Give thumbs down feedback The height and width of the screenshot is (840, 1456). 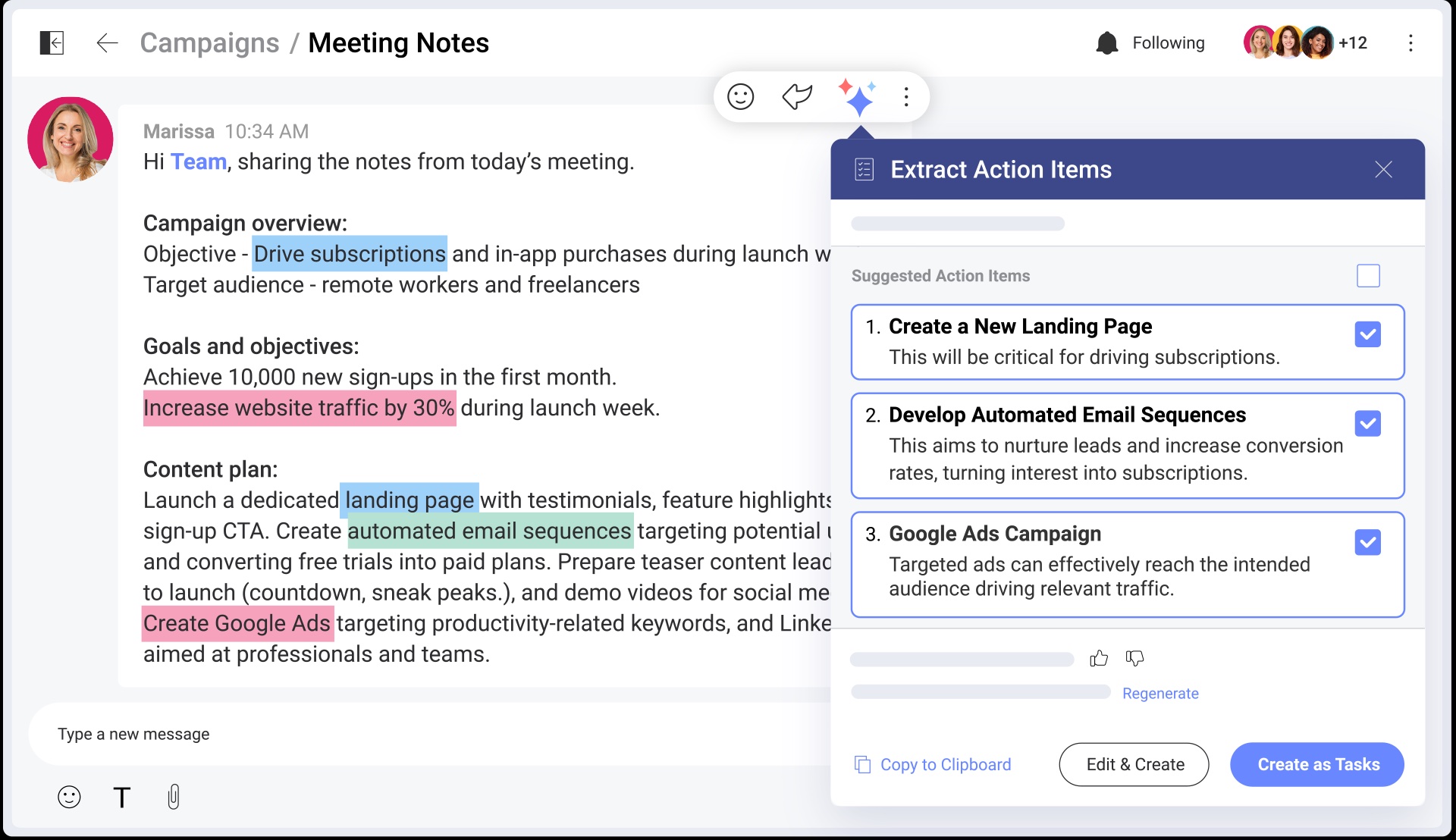(x=1134, y=658)
